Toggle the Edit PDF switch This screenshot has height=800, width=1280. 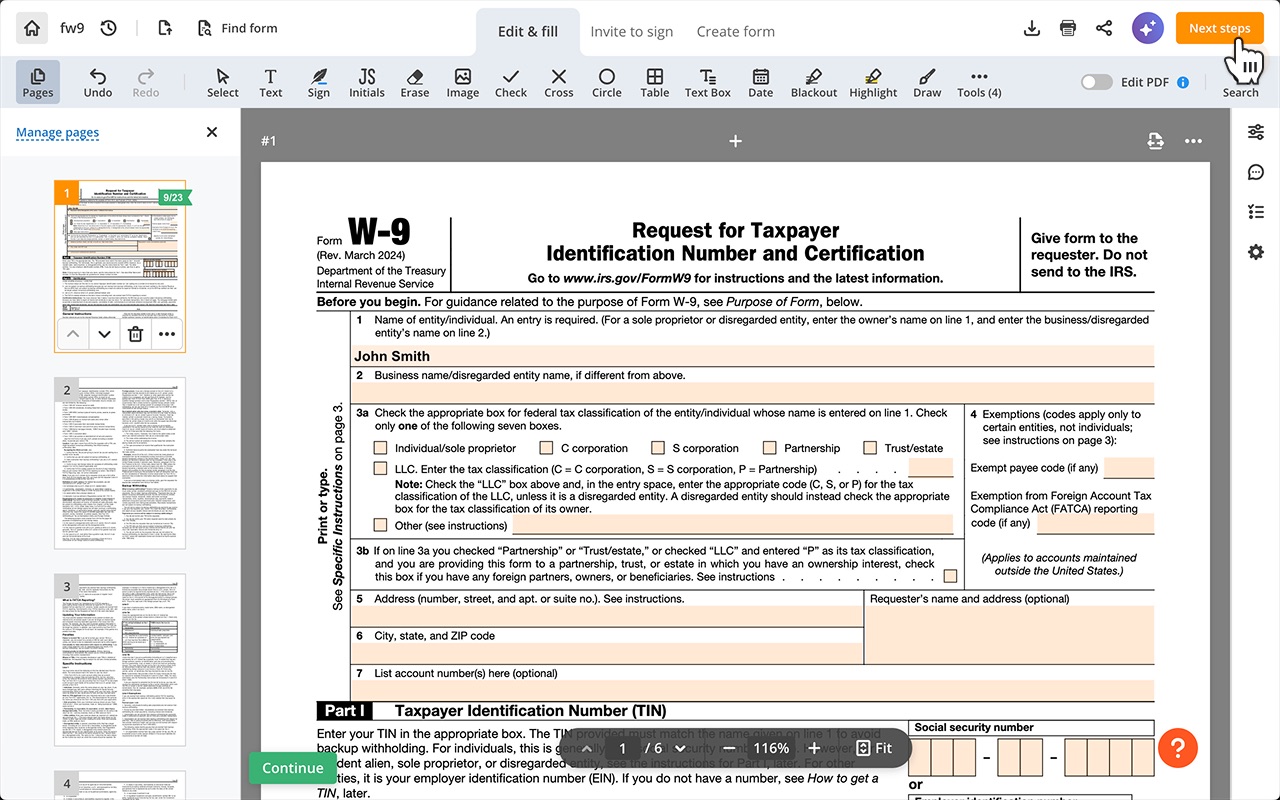tap(1097, 82)
